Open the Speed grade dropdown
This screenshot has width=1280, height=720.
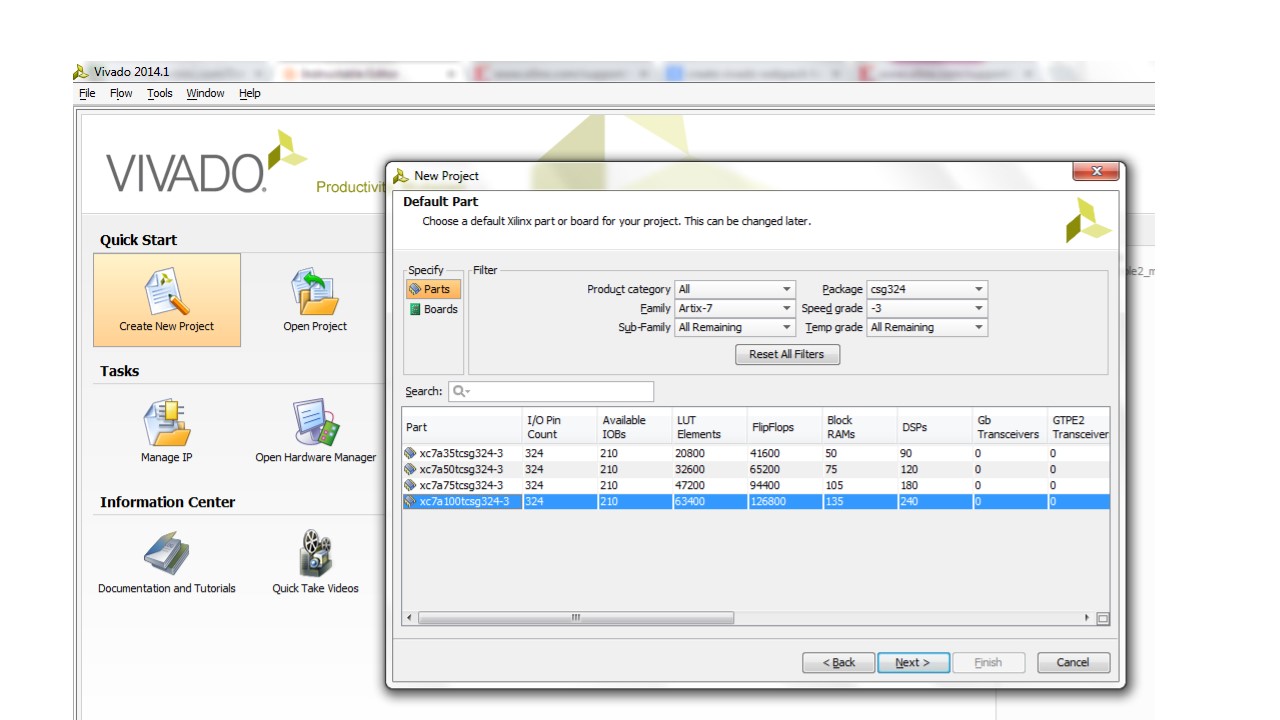point(927,308)
